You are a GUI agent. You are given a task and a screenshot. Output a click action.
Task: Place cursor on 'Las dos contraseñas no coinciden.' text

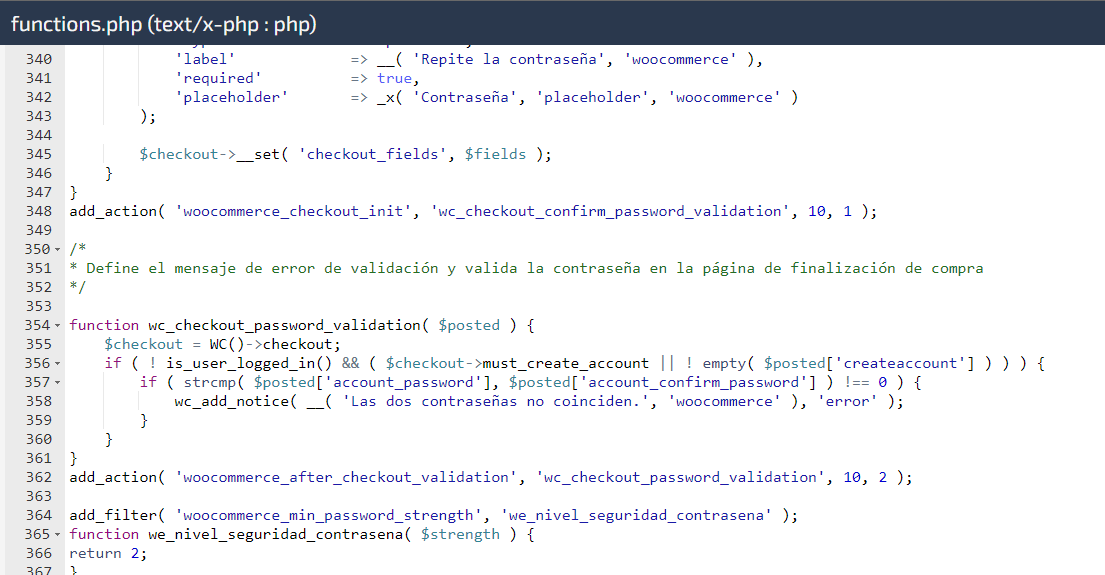tap(500, 402)
